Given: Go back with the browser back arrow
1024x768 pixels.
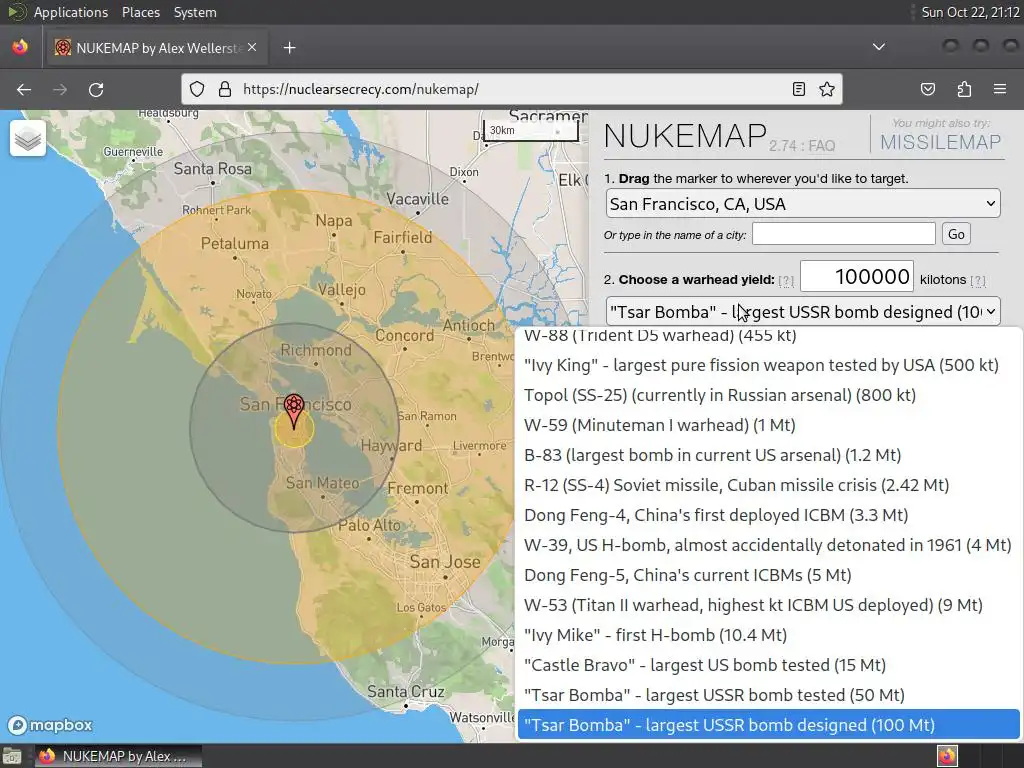Looking at the screenshot, I should 24,89.
